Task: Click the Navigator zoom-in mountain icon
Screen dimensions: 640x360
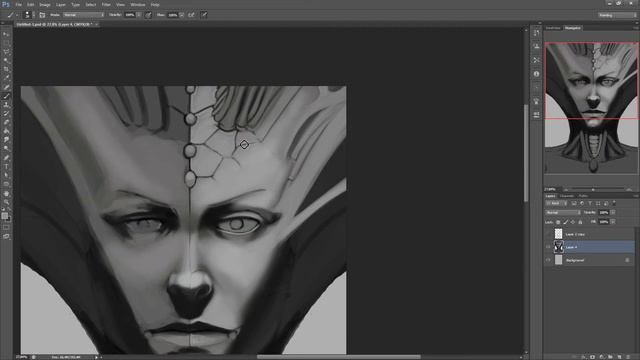Action: point(629,189)
